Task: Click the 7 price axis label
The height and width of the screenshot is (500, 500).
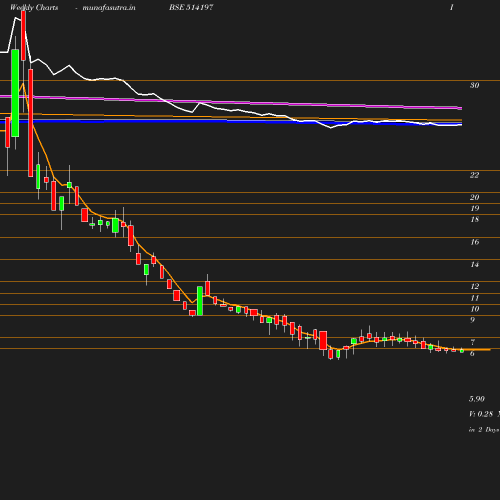Action: coord(472,342)
